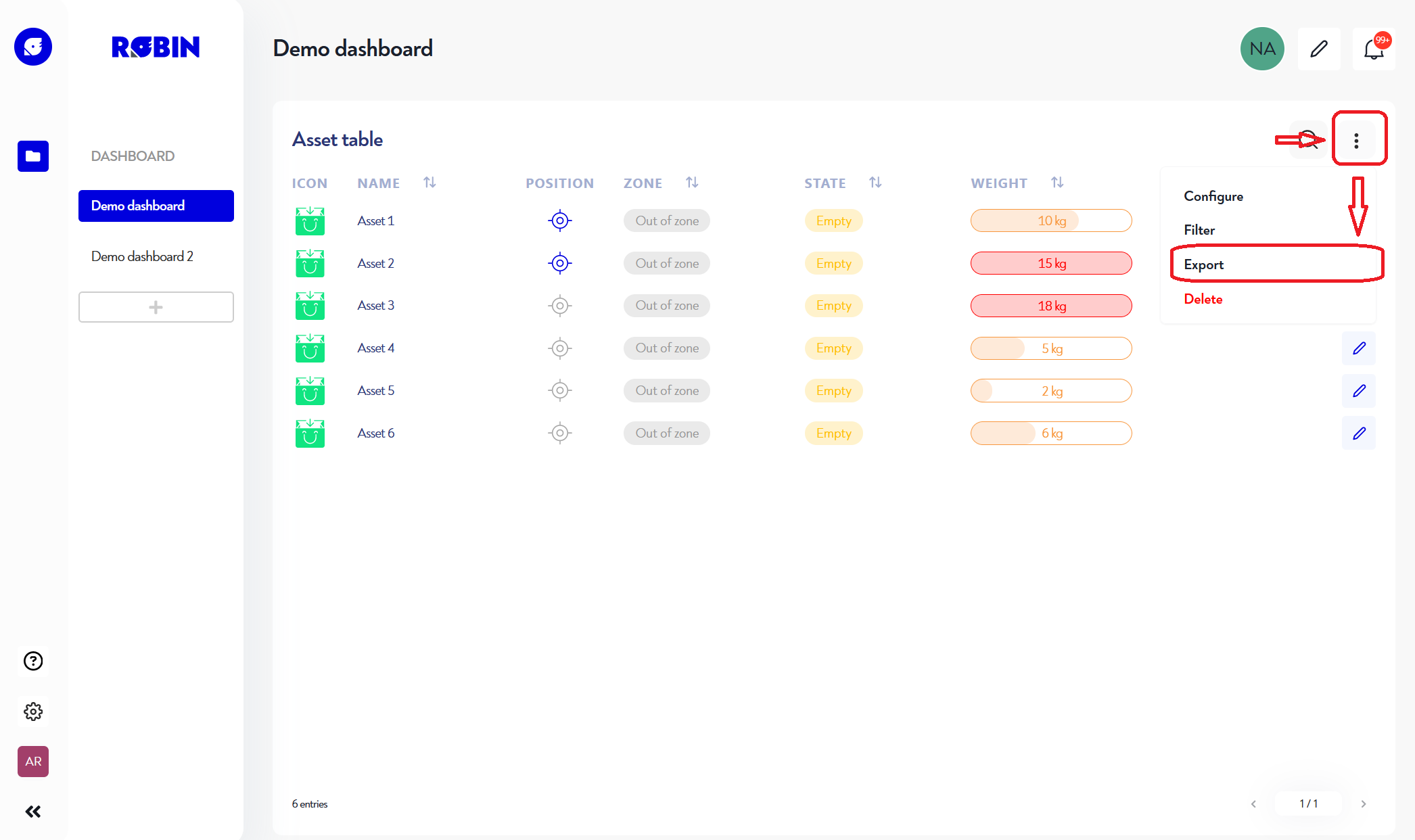The image size is (1415, 840).
Task: Click the 2 kg weight bar
Action: point(1051,391)
